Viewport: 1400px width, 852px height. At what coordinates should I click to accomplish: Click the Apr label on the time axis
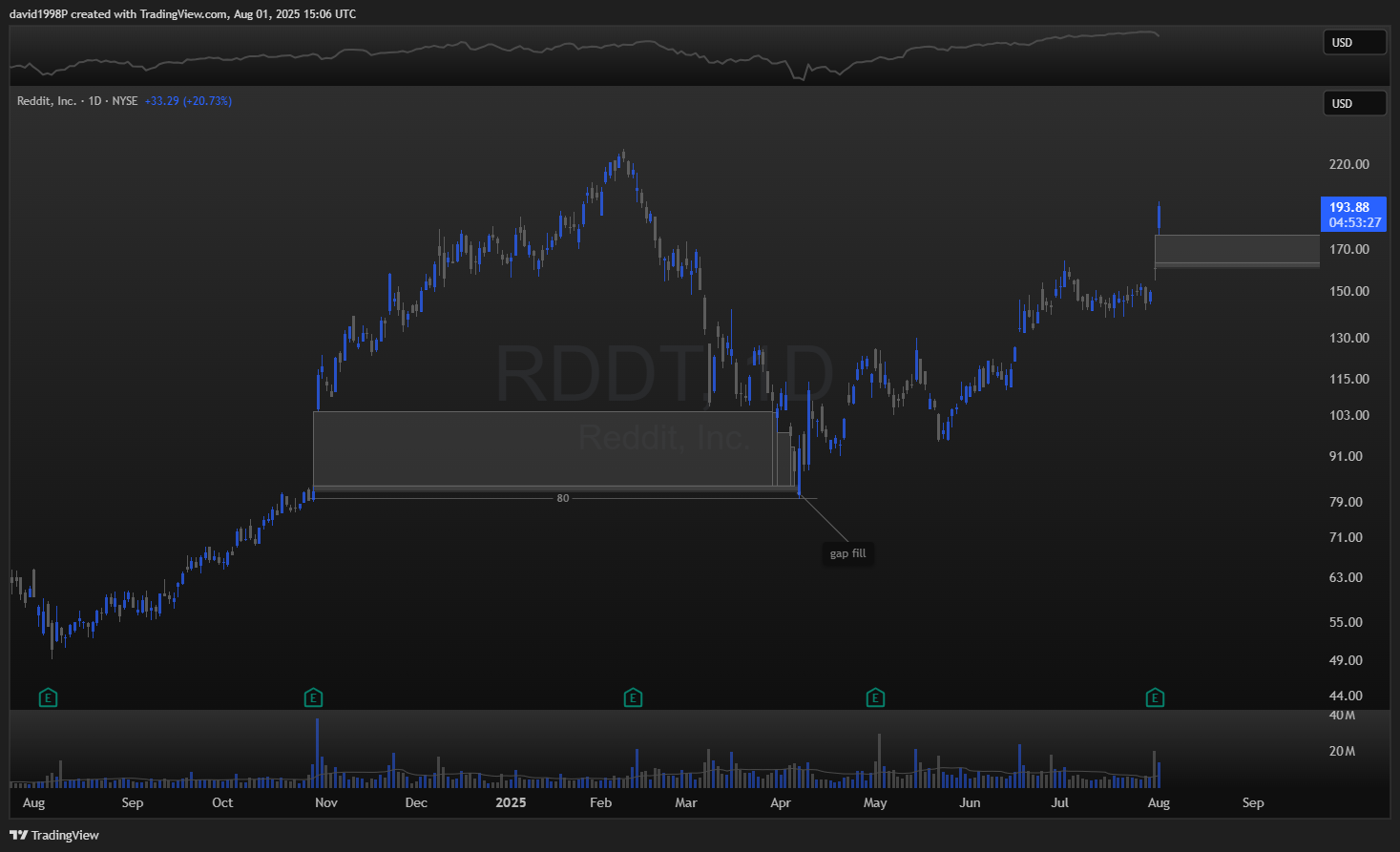(x=781, y=802)
